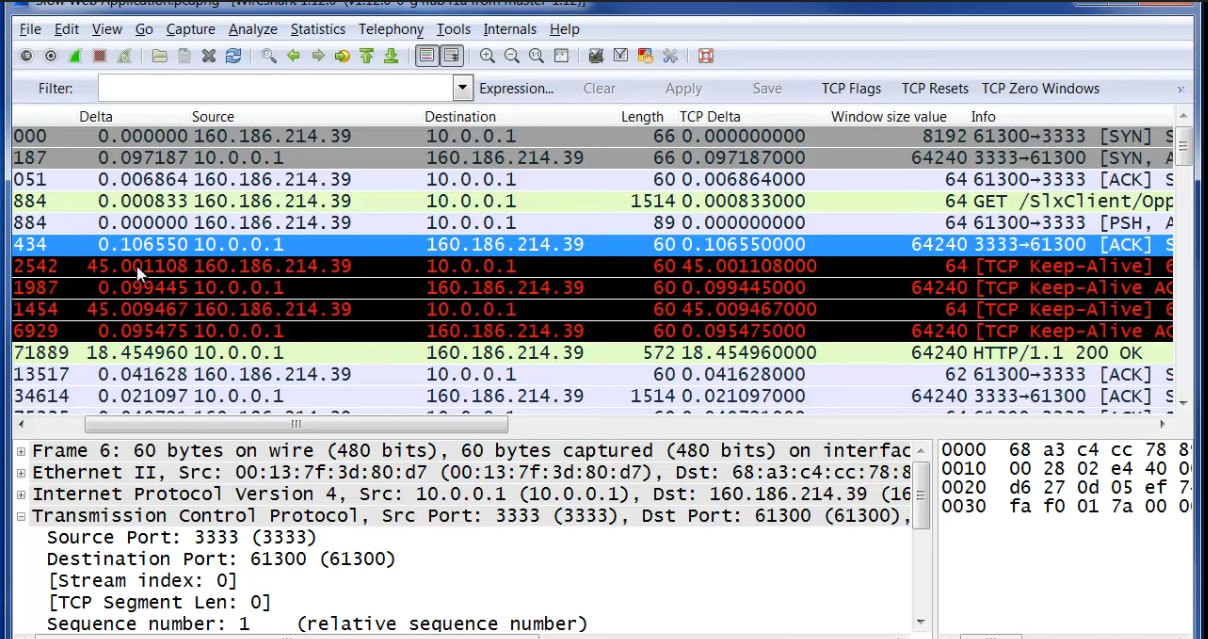Open the Edit menu
This screenshot has width=1208, height=639.
pos(66,29)
